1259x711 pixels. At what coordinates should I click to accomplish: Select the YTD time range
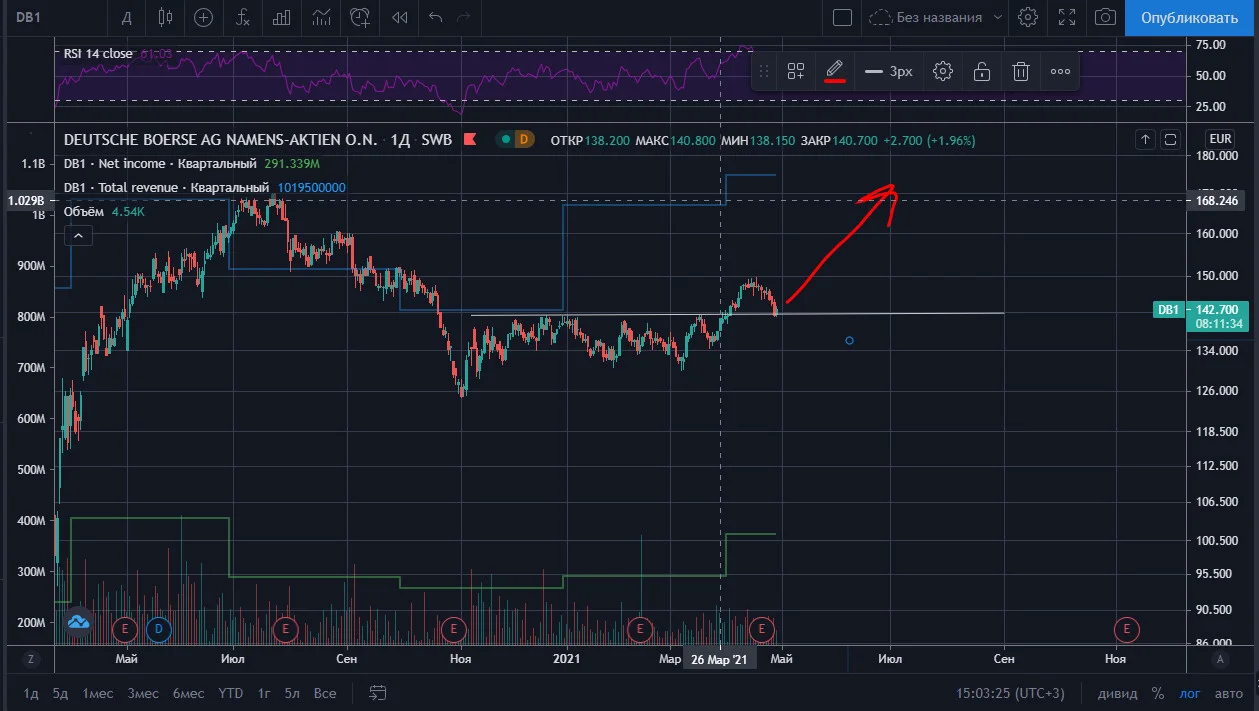[x=231, y=693]
